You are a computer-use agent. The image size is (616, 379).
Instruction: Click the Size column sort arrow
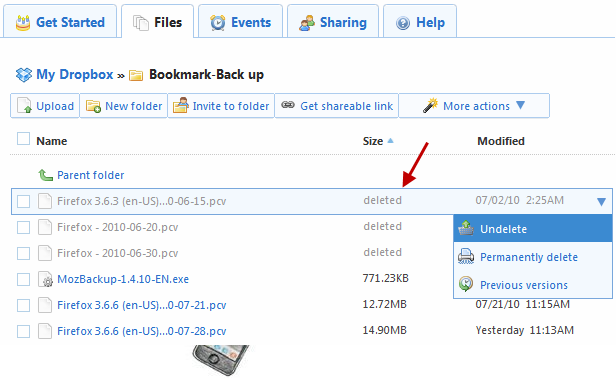tap(390, 141)
